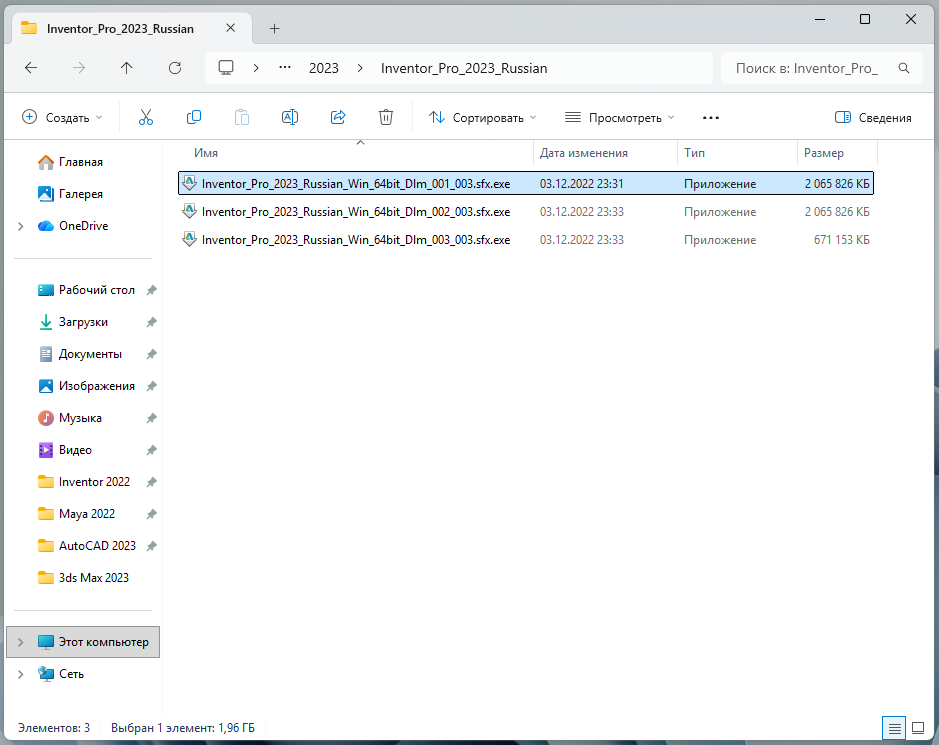This screenshot has width=939, height=745.
Task: Open a new tab with plus
Action: (x=274, y=29)
